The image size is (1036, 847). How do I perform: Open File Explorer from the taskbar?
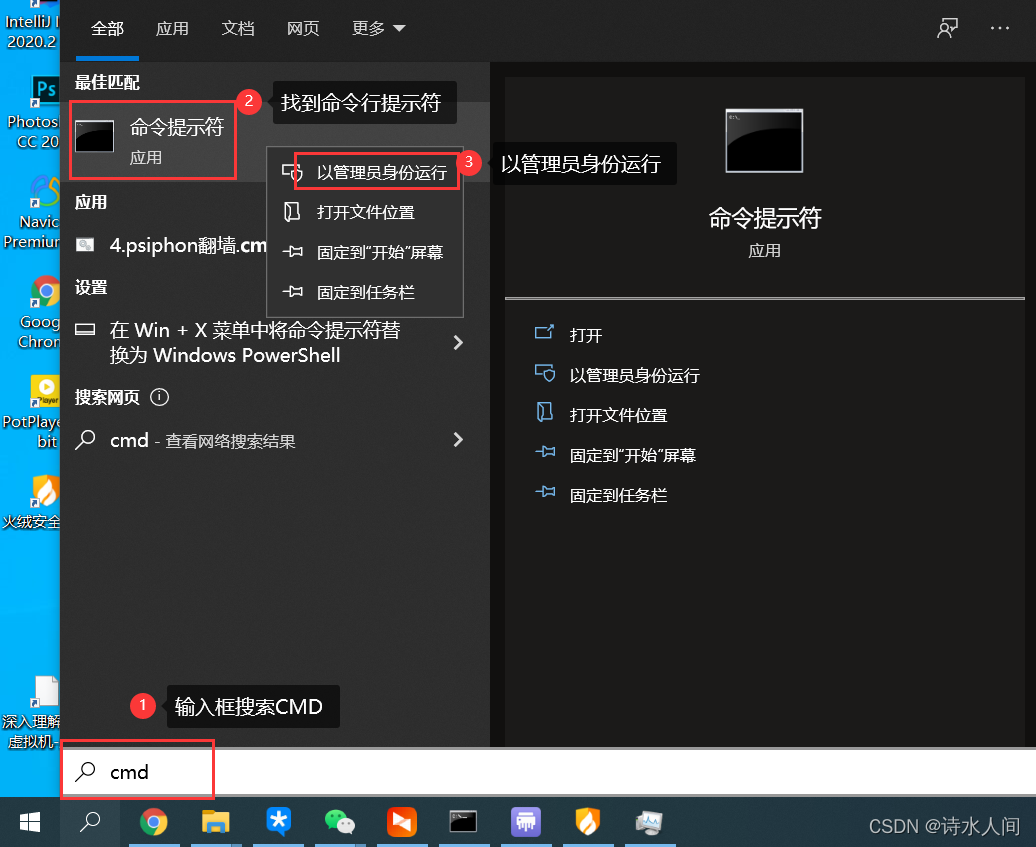216,823
